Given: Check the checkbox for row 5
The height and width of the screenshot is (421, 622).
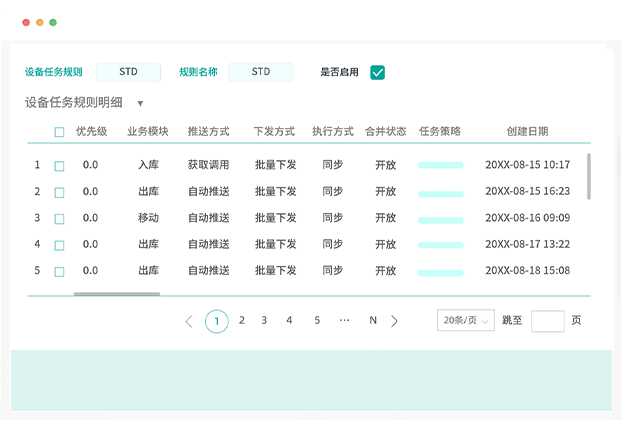Looking at the screenshot, I should (59, 272).
